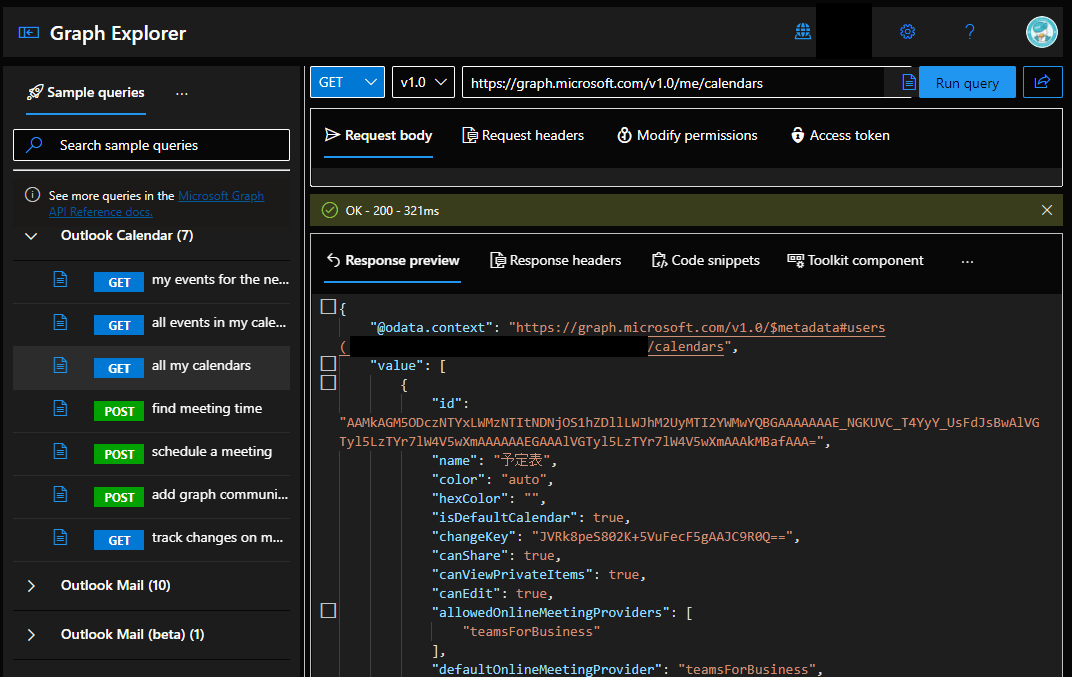
Task: Collapse the sidebar via top-left panel icon
Action: pos(29,32)
